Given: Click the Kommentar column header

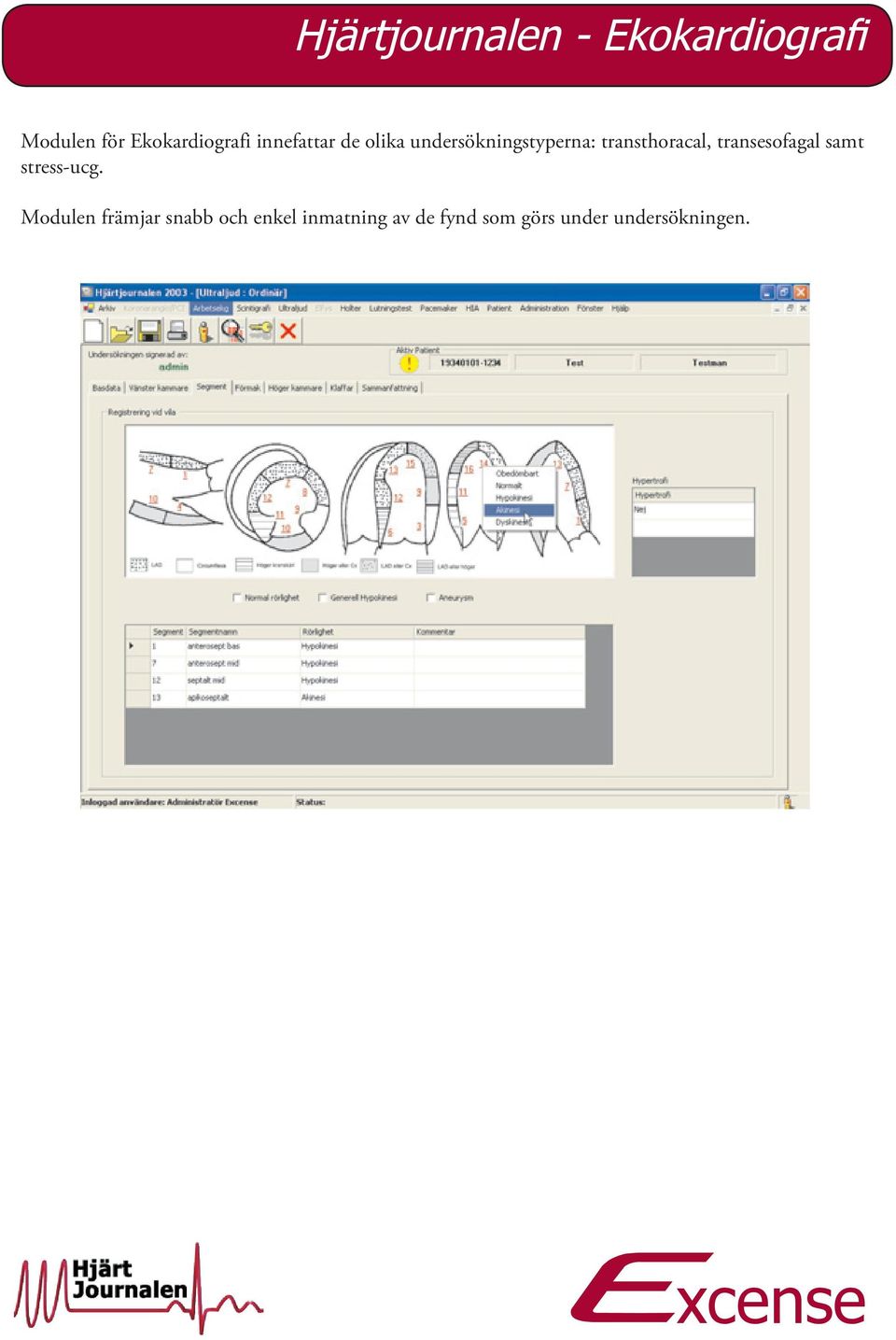Looking at the screenshot, I should click(499, 632).
